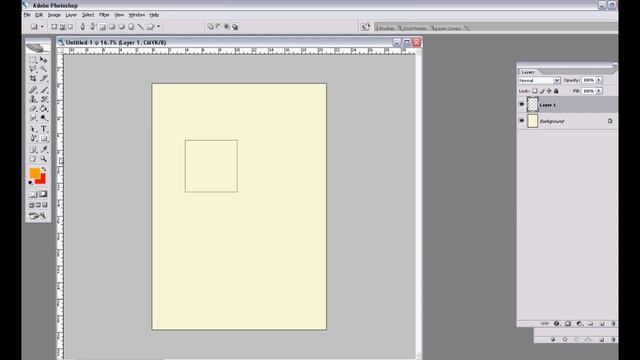
Task: Select the Rectangular Marquee tool
Action: click(33, 60)
